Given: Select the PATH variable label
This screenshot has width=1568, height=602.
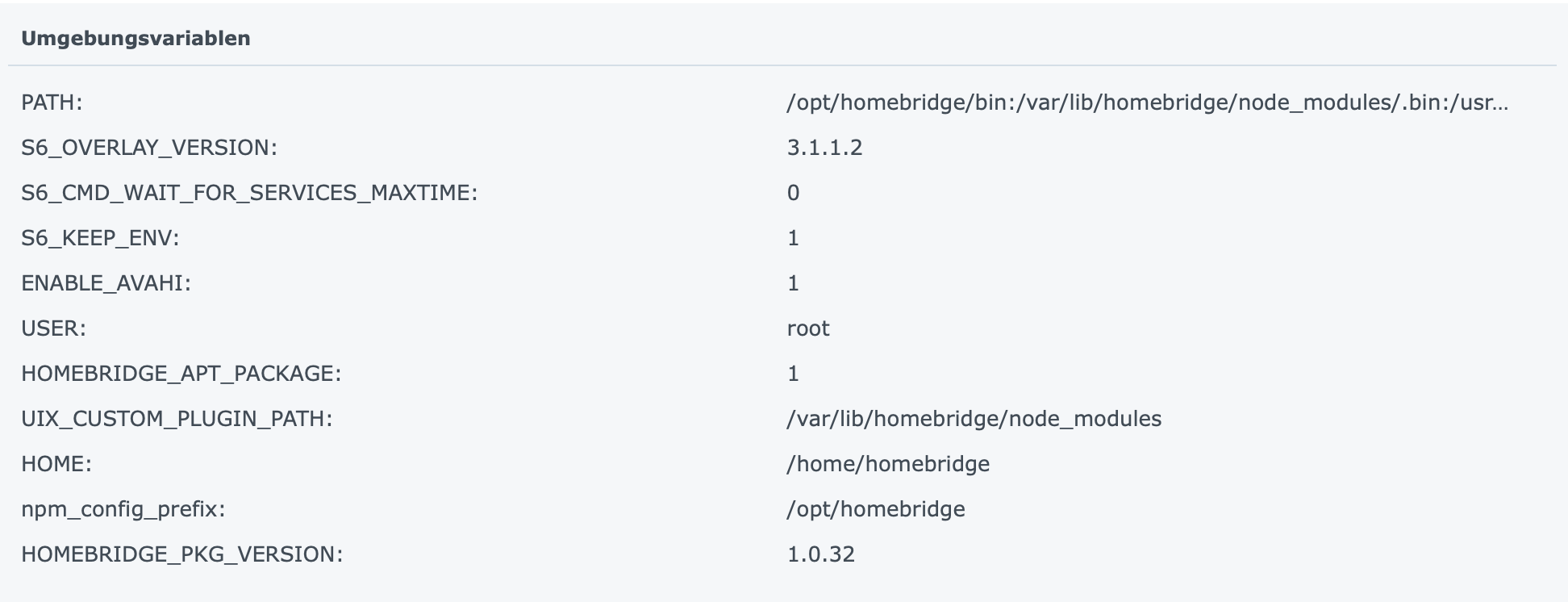Looking at the screenshot, I should click(52, 102).
